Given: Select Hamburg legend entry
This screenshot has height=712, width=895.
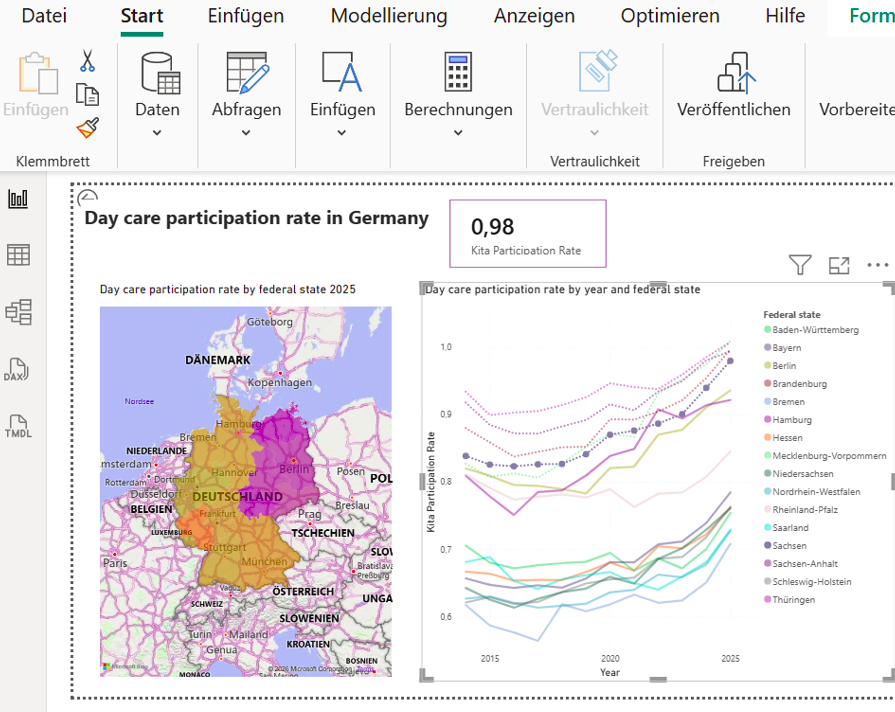Looking at the screenshot, I should [x=788, y=420].
